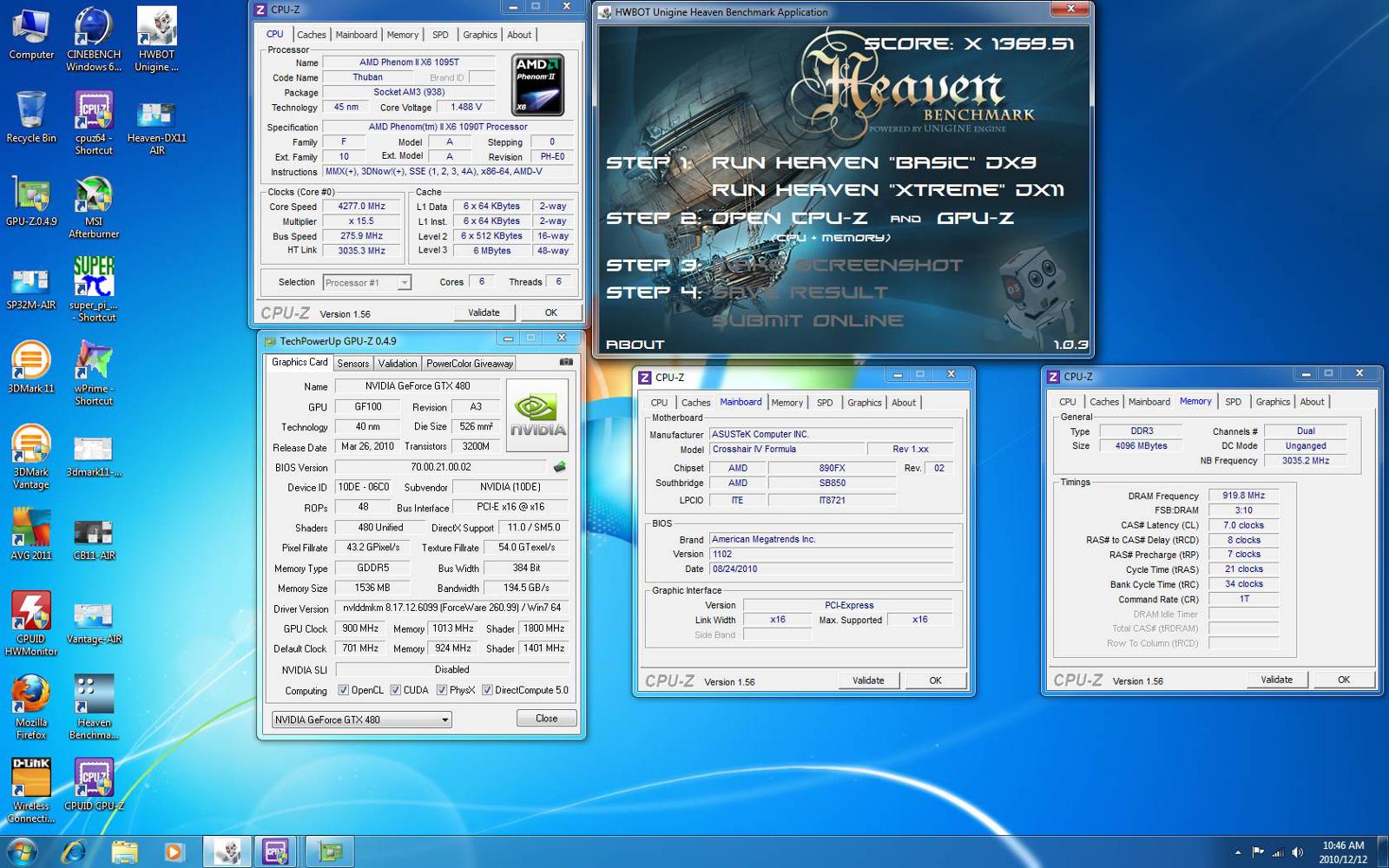Click the Crosshair IV Formula model value
The width and height of the screenshot is (1389, 868).
click(787, 449)
